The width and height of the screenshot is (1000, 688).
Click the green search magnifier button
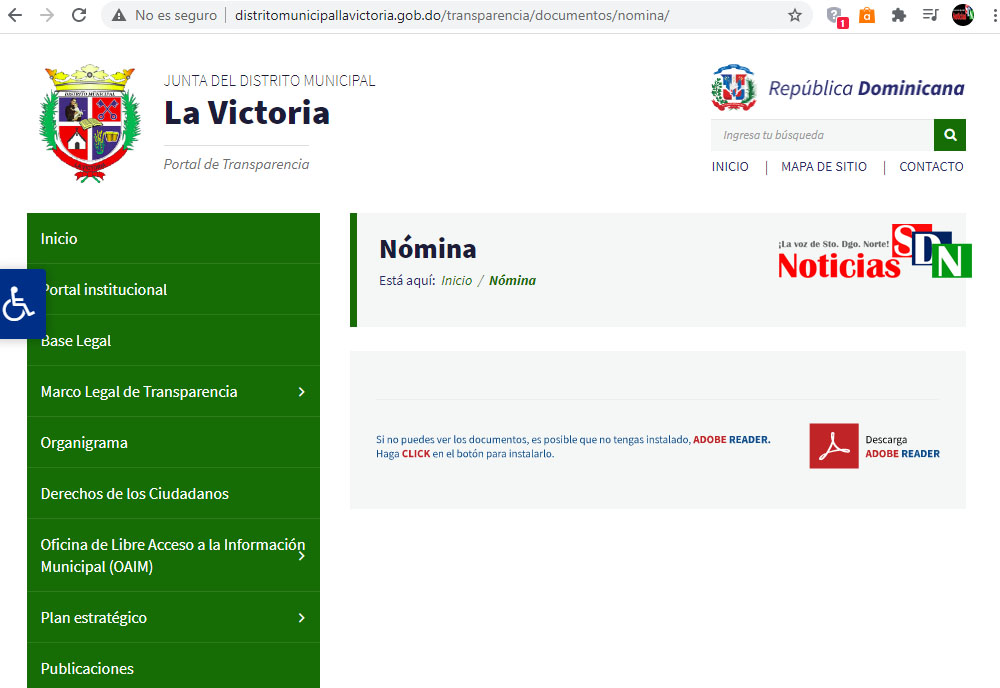coord(949,135)
